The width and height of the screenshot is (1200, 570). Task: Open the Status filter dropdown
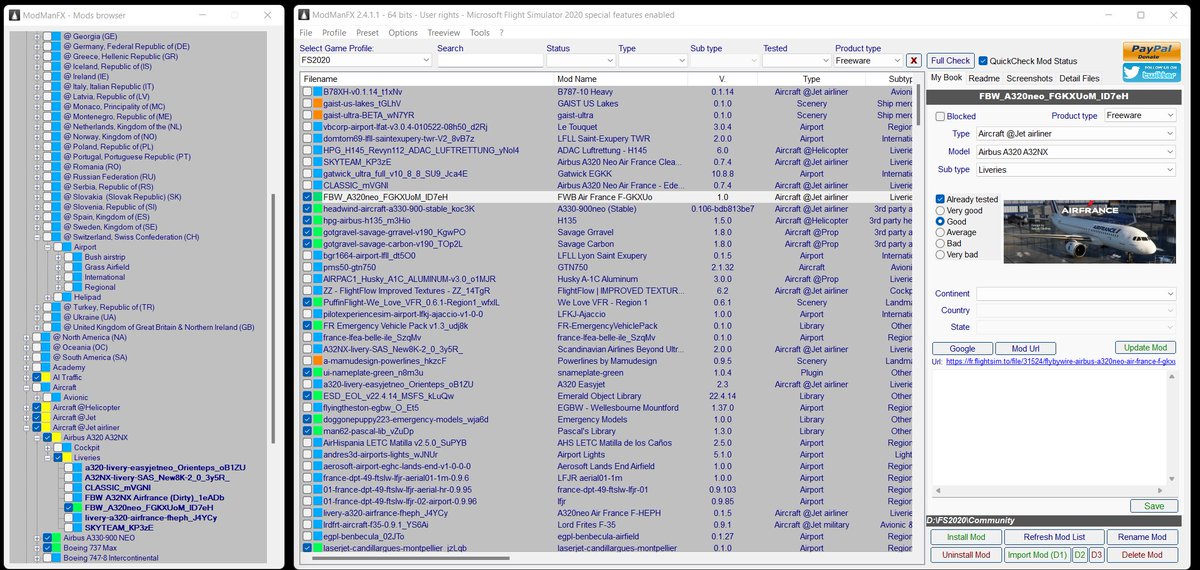coord(579,61)
